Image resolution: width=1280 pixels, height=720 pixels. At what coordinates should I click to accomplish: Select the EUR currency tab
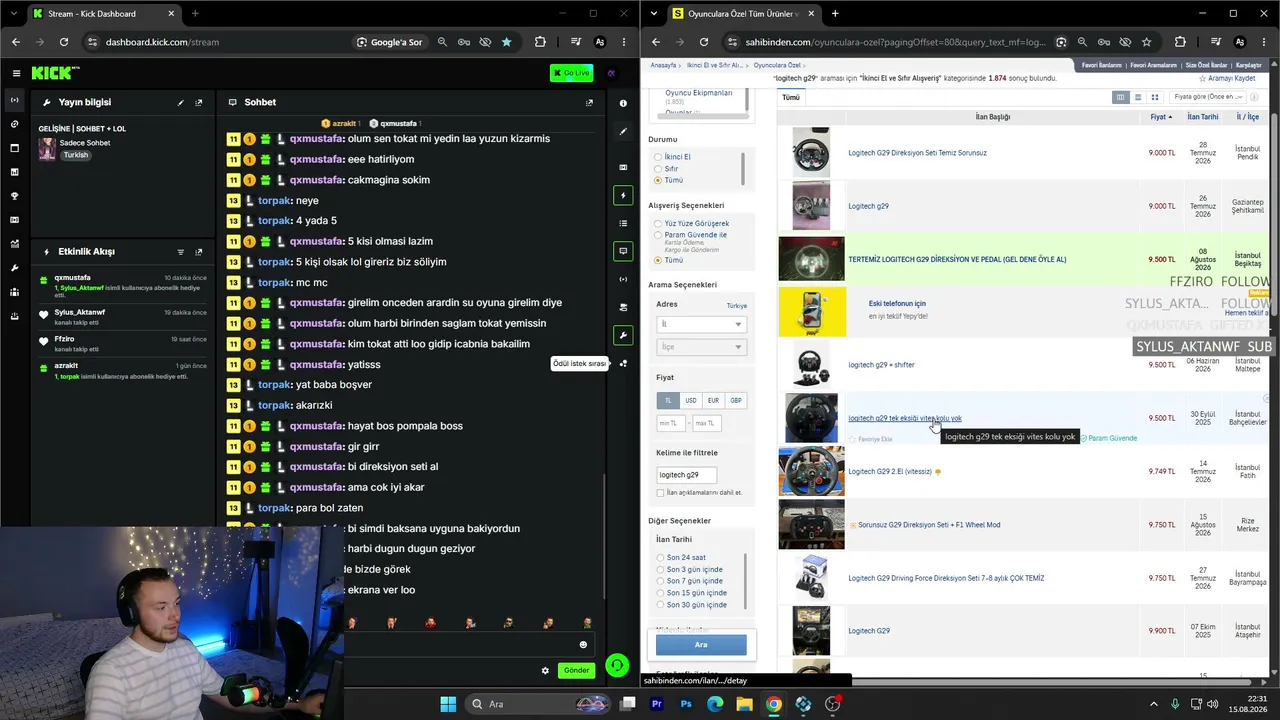[713, 400]
